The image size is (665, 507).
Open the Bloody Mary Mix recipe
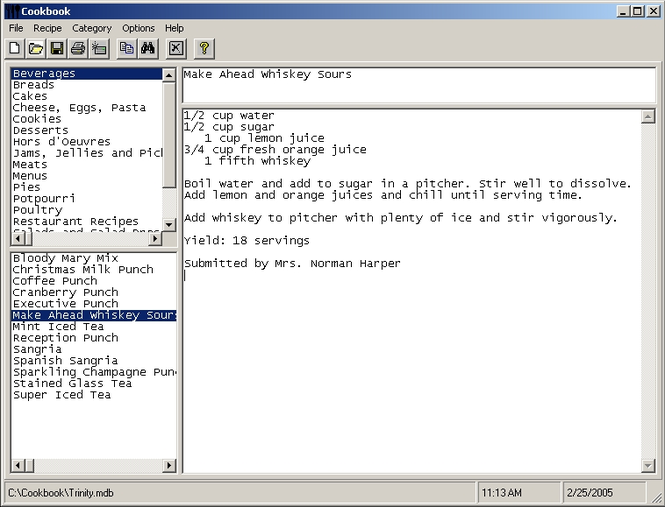tap(94, 258)
